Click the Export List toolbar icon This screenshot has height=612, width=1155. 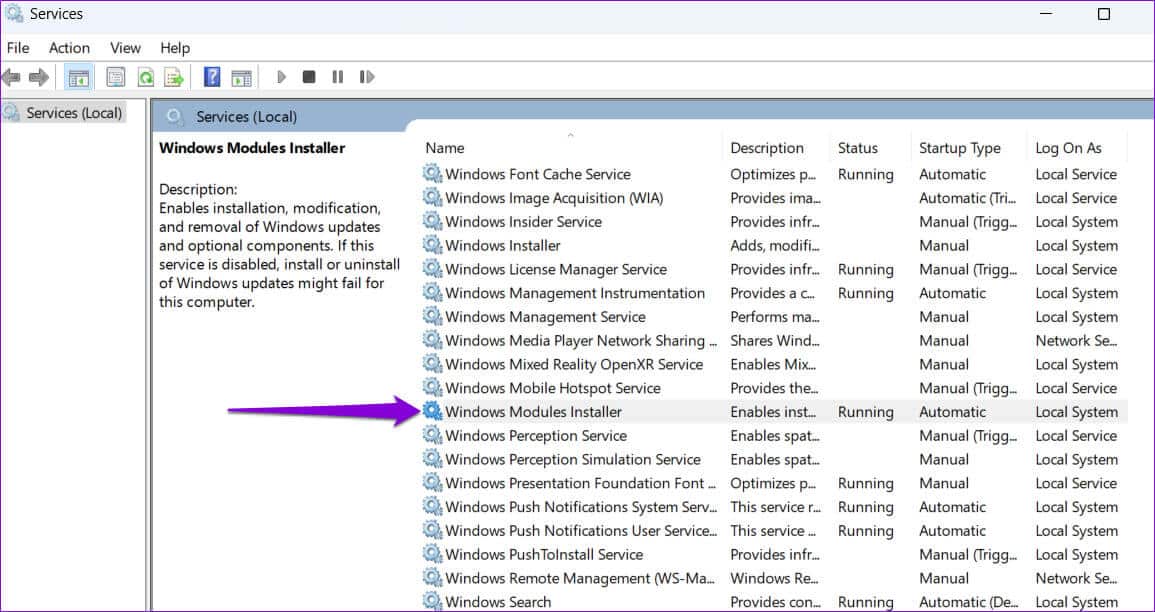point(173,77)
